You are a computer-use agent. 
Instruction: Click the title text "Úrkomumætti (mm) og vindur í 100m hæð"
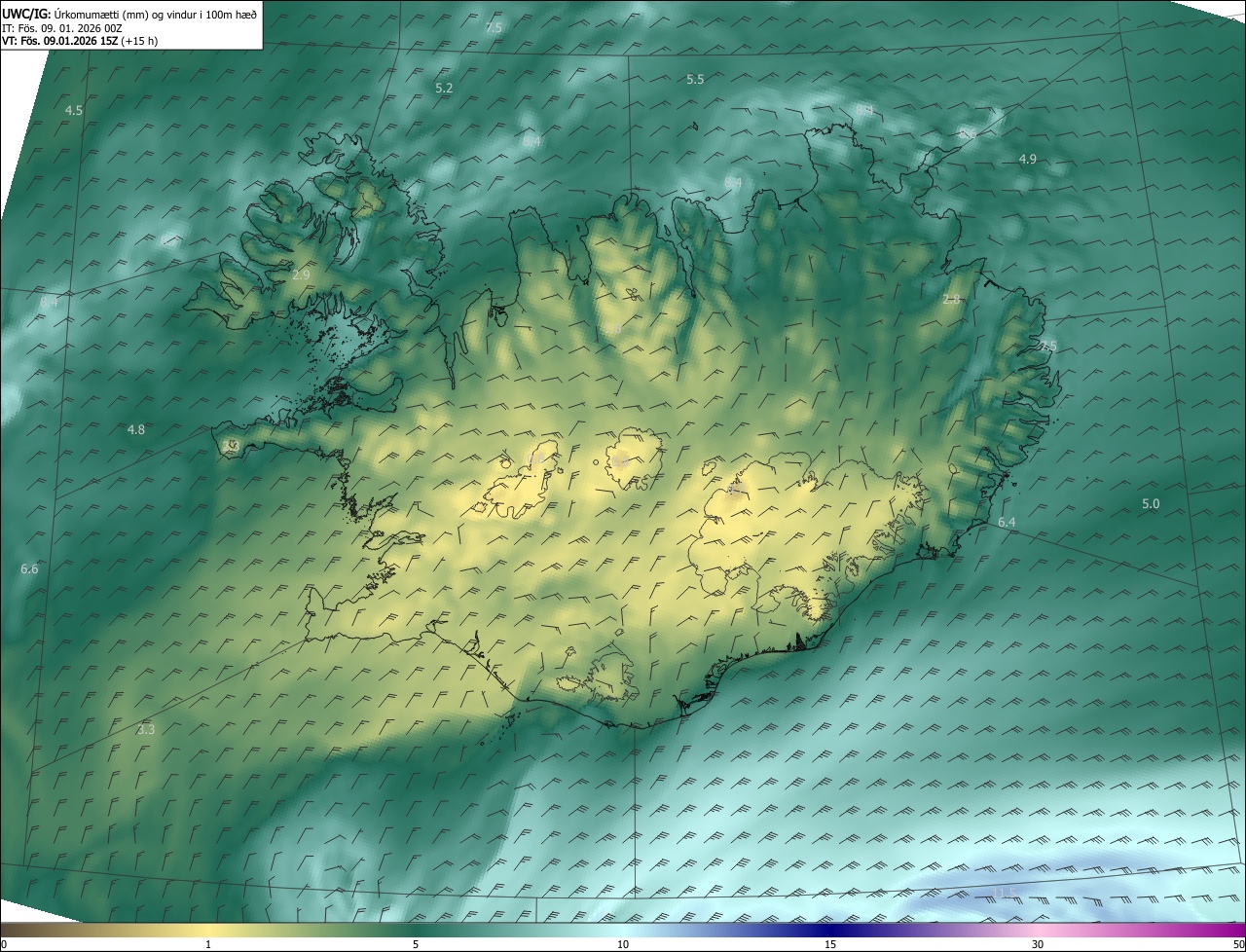point(156,13)
